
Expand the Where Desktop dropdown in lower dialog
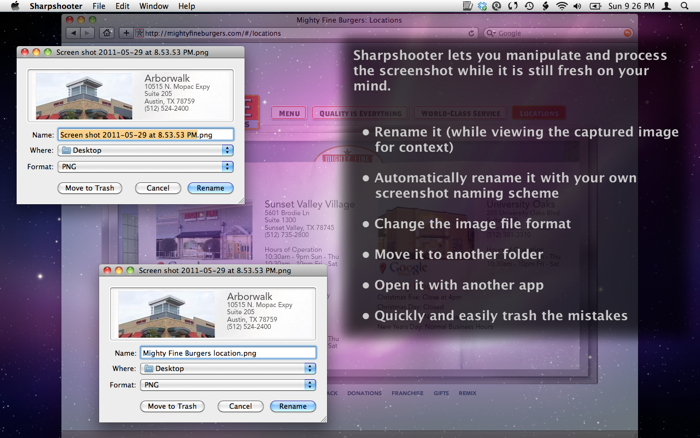(x=227, y=368)
